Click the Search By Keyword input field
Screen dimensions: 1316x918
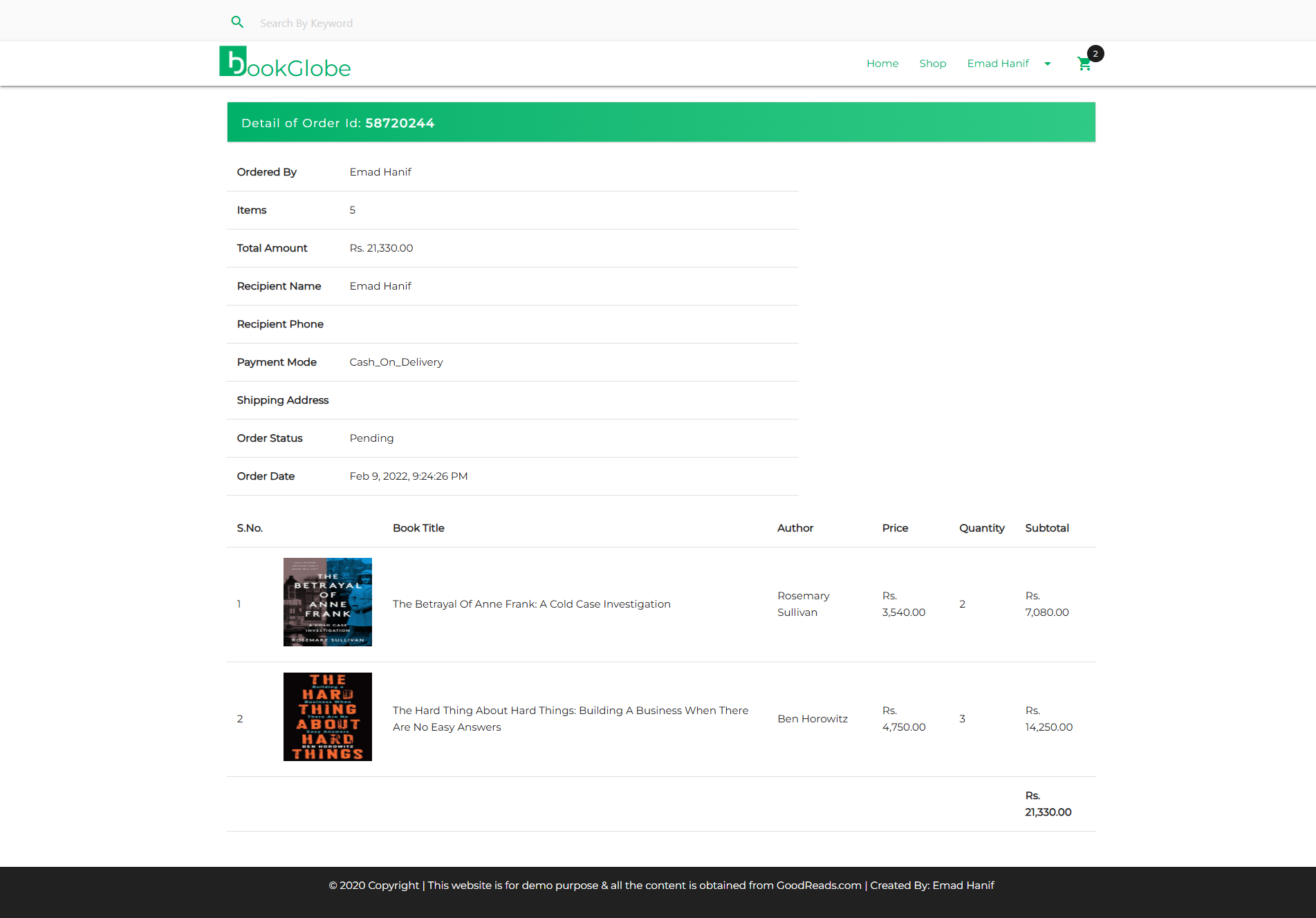415,23
